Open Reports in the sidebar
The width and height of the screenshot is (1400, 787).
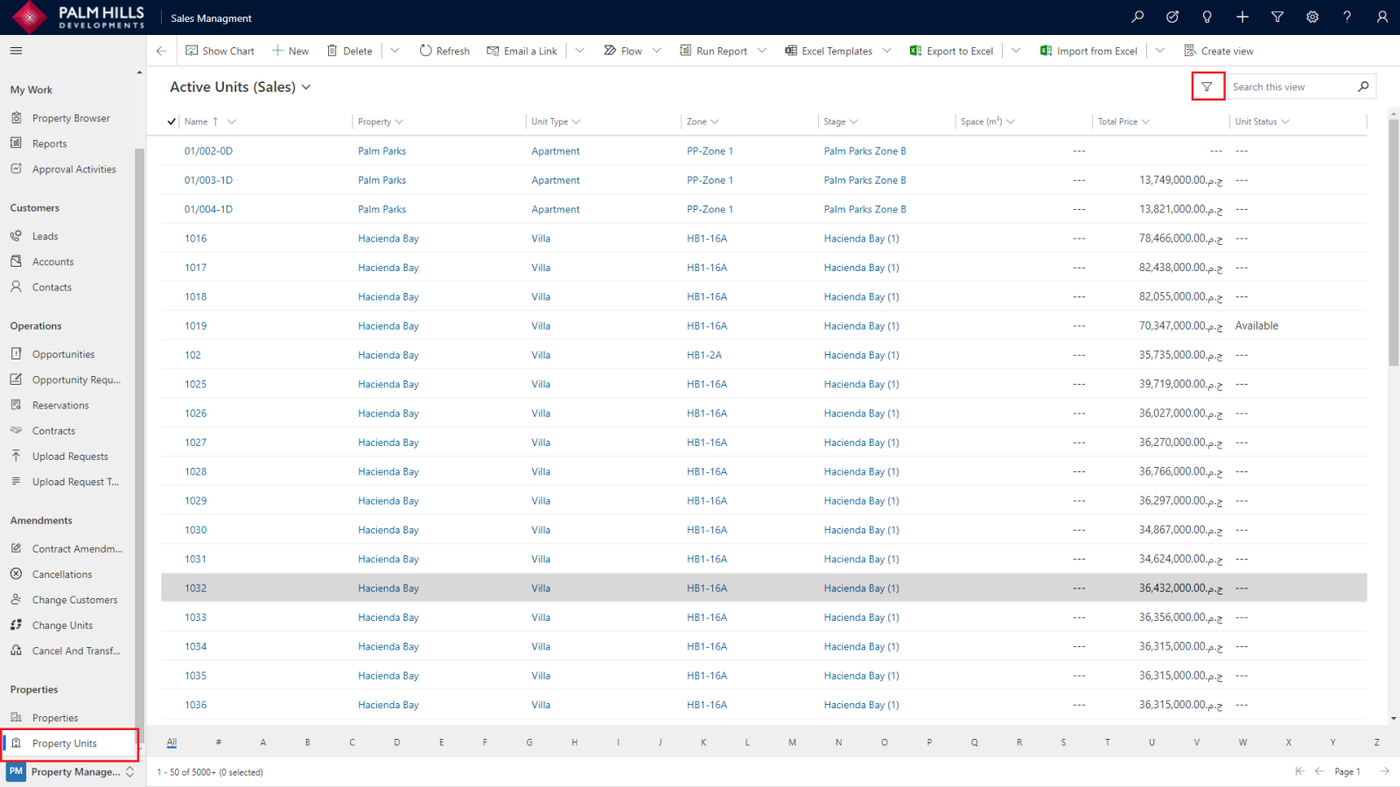click(49, 144)
